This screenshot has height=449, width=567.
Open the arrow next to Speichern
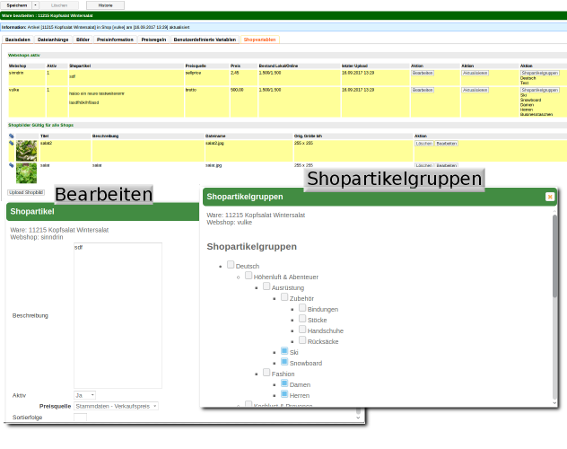click(35, 5)
